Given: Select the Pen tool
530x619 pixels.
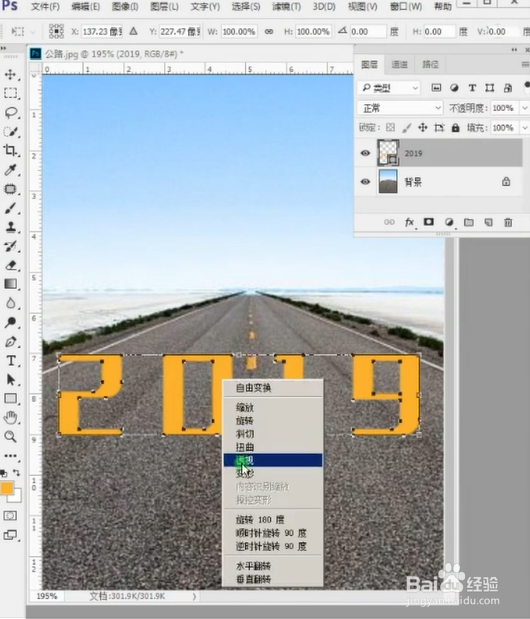Looking at the screenshot, I should [x=11, y=341].
